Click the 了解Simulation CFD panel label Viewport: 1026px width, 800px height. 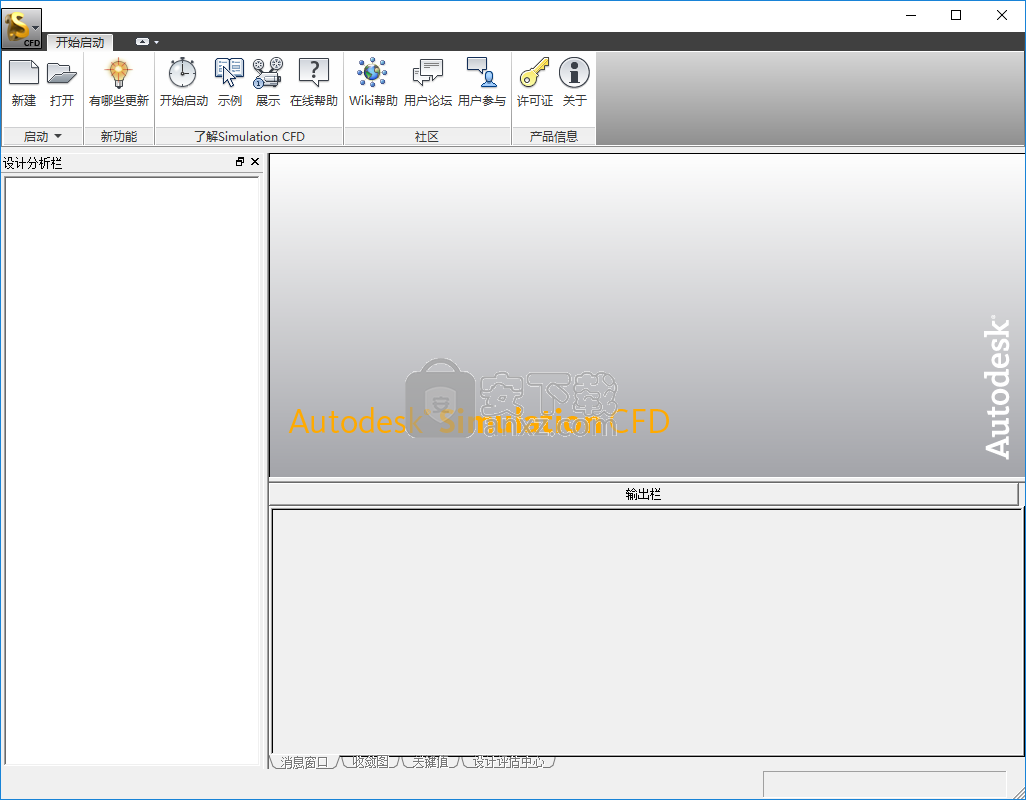249,136
